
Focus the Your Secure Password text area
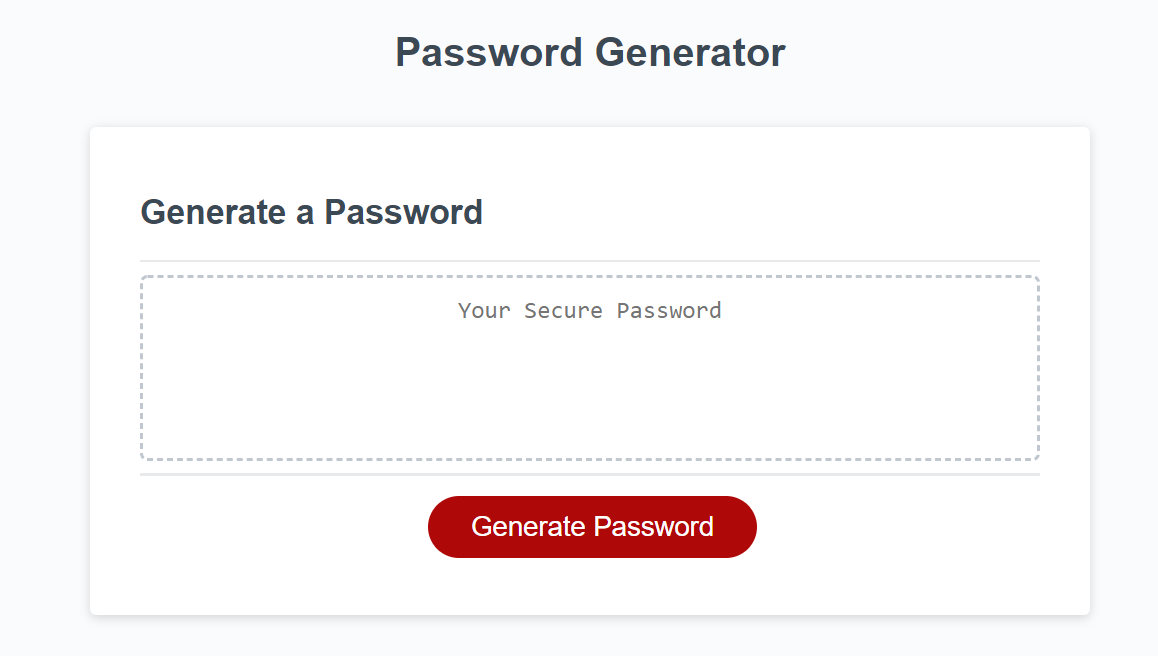point(590,368)
